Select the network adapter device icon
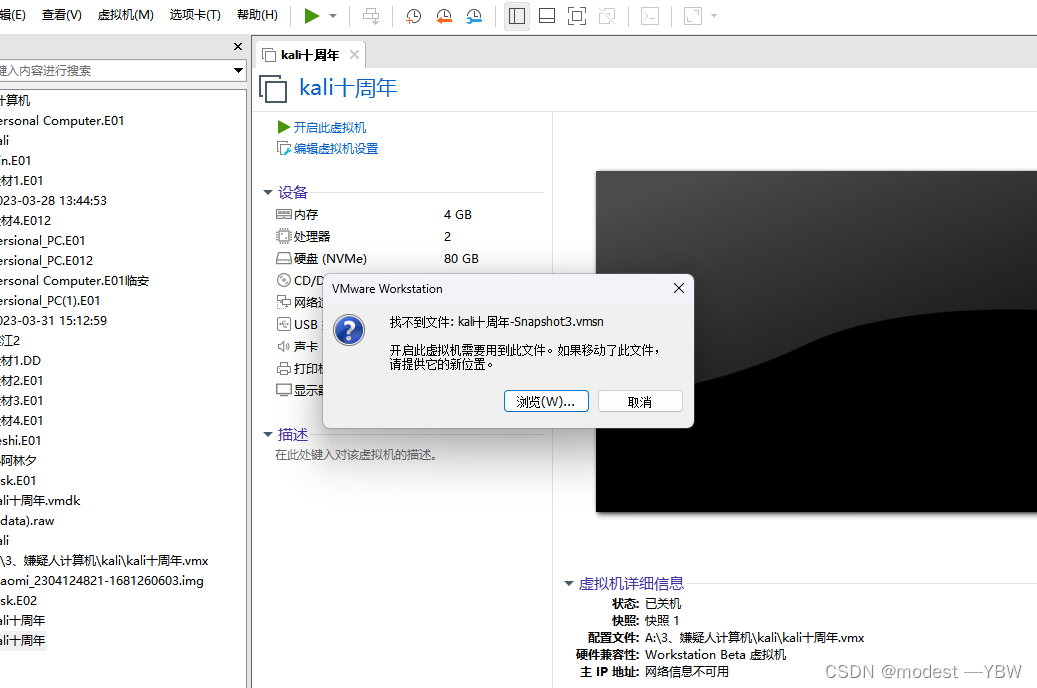This screenshot has width=1037, height=688. [x=284, y=302]
